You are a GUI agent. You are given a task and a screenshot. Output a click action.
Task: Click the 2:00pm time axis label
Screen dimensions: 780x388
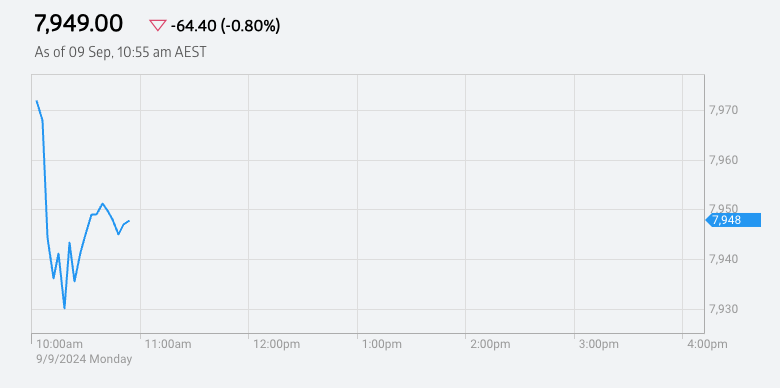click(x=490, y=344)
